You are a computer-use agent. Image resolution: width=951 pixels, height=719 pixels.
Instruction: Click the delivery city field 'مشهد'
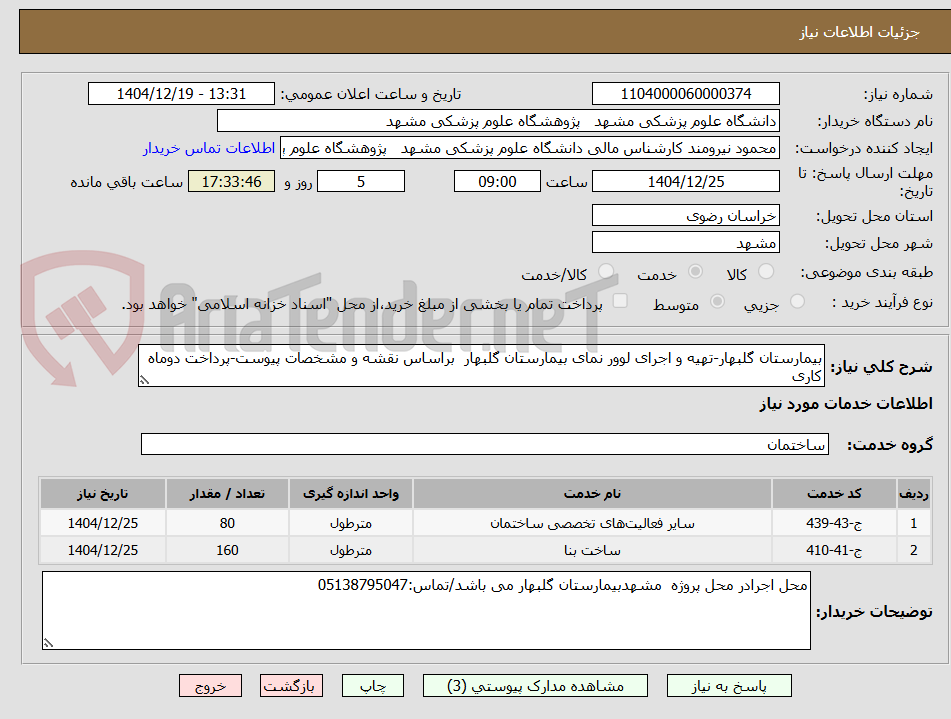[685, 243]
